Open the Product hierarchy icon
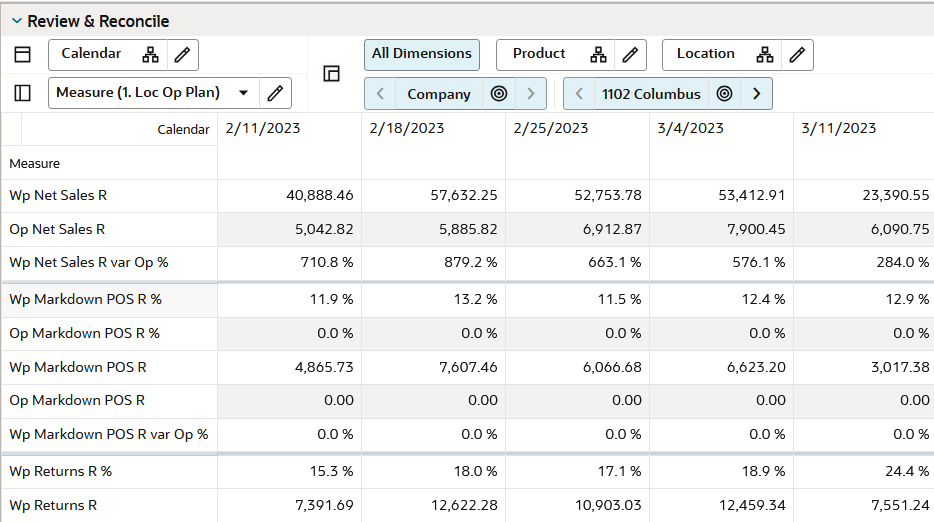The width and height of the screenshot is (934, 522). pyautogui.click(x=598, y=55)
